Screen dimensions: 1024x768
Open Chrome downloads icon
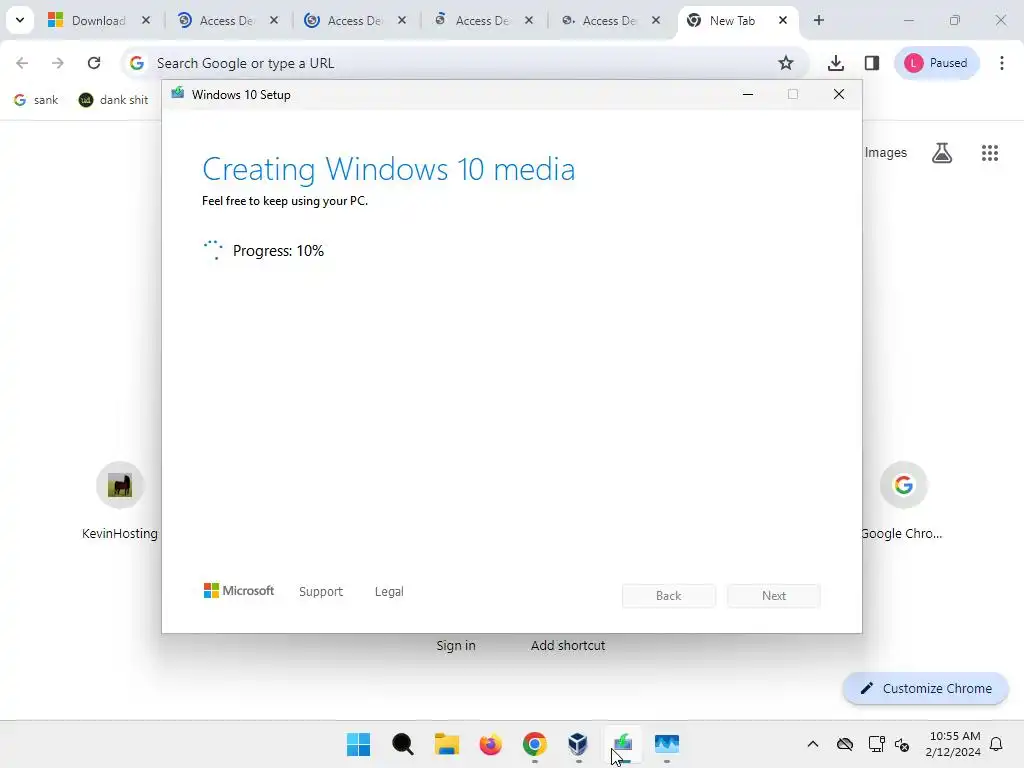tap(835, 63)
